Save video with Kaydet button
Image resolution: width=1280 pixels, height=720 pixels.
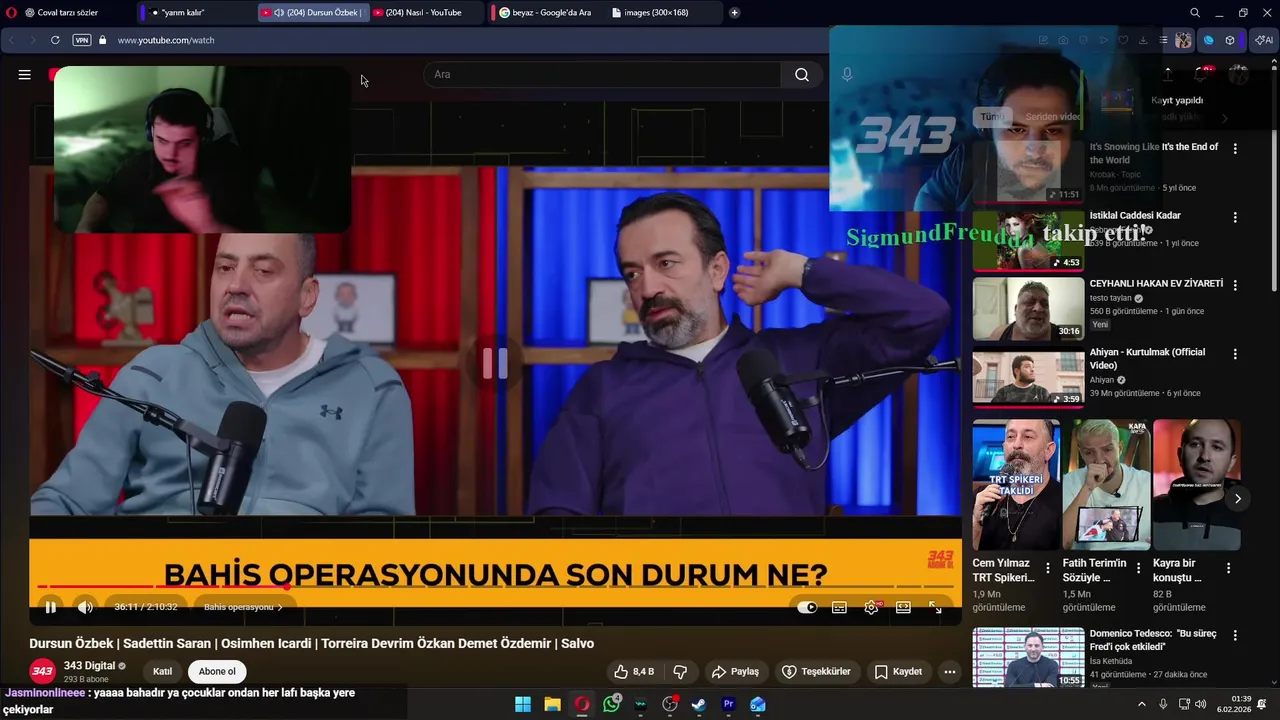click(x=898, y=672)
